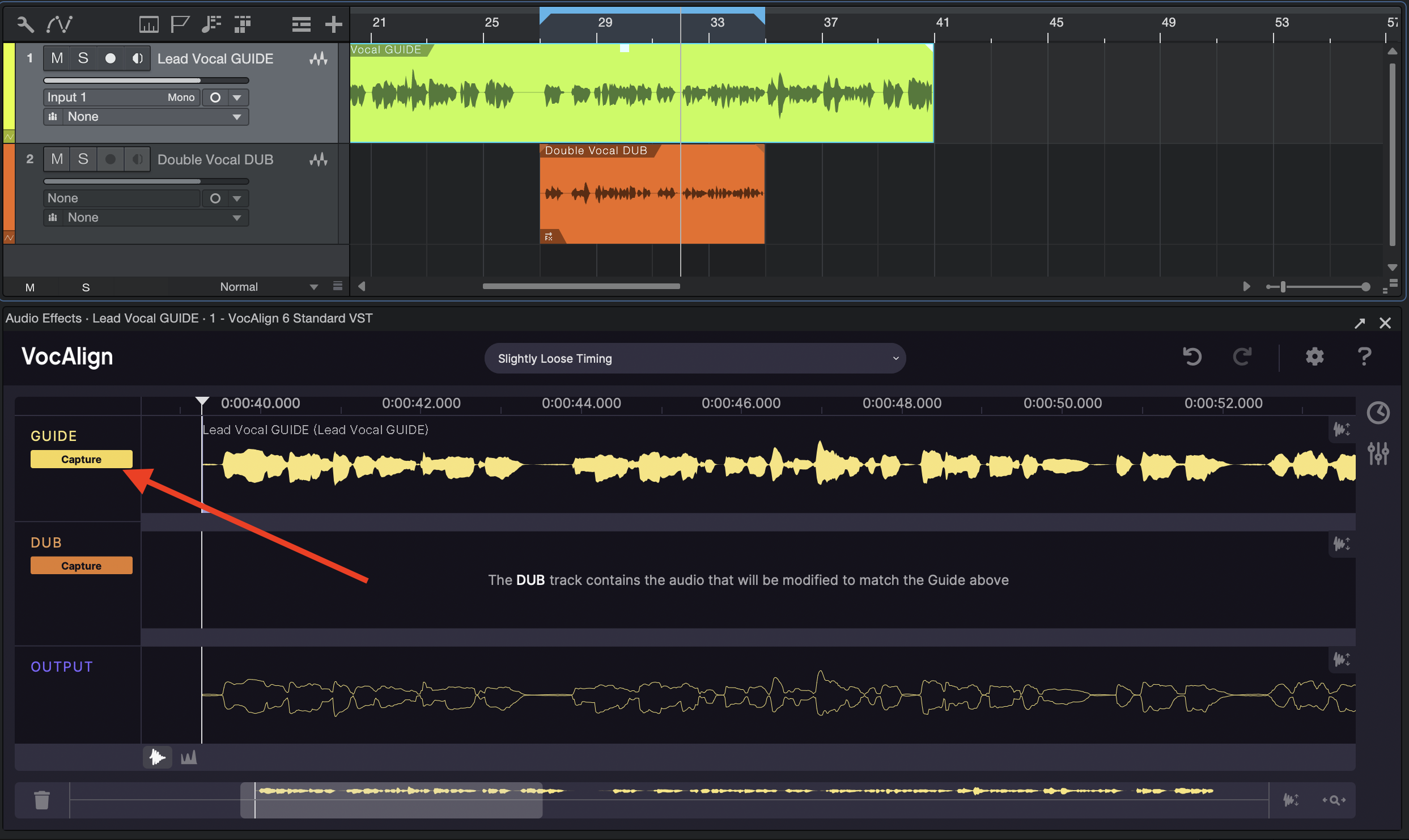Click the add new track plus icon
The image size is (1409, 840).
pos(334,24)
